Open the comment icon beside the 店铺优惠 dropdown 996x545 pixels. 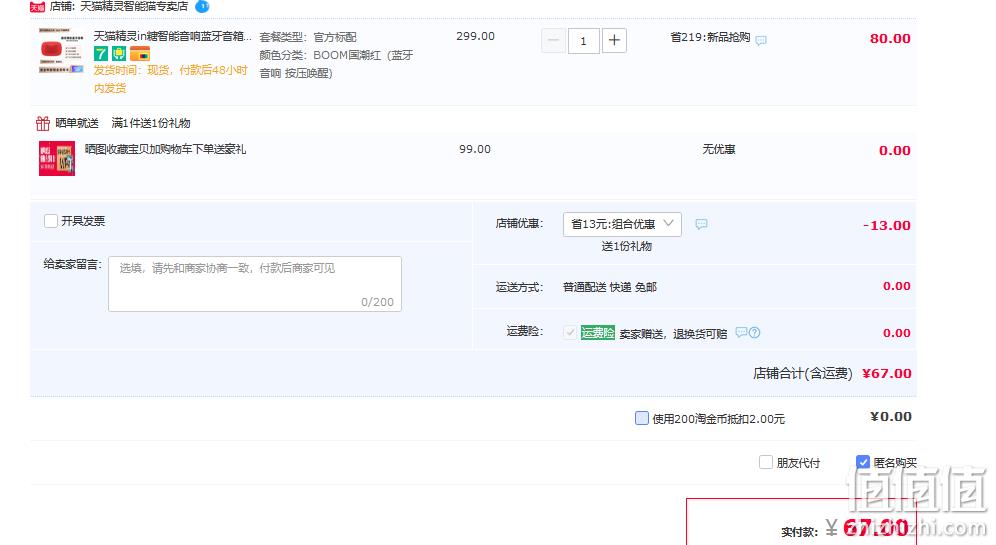pyautogui.click(x=701, y=224)
